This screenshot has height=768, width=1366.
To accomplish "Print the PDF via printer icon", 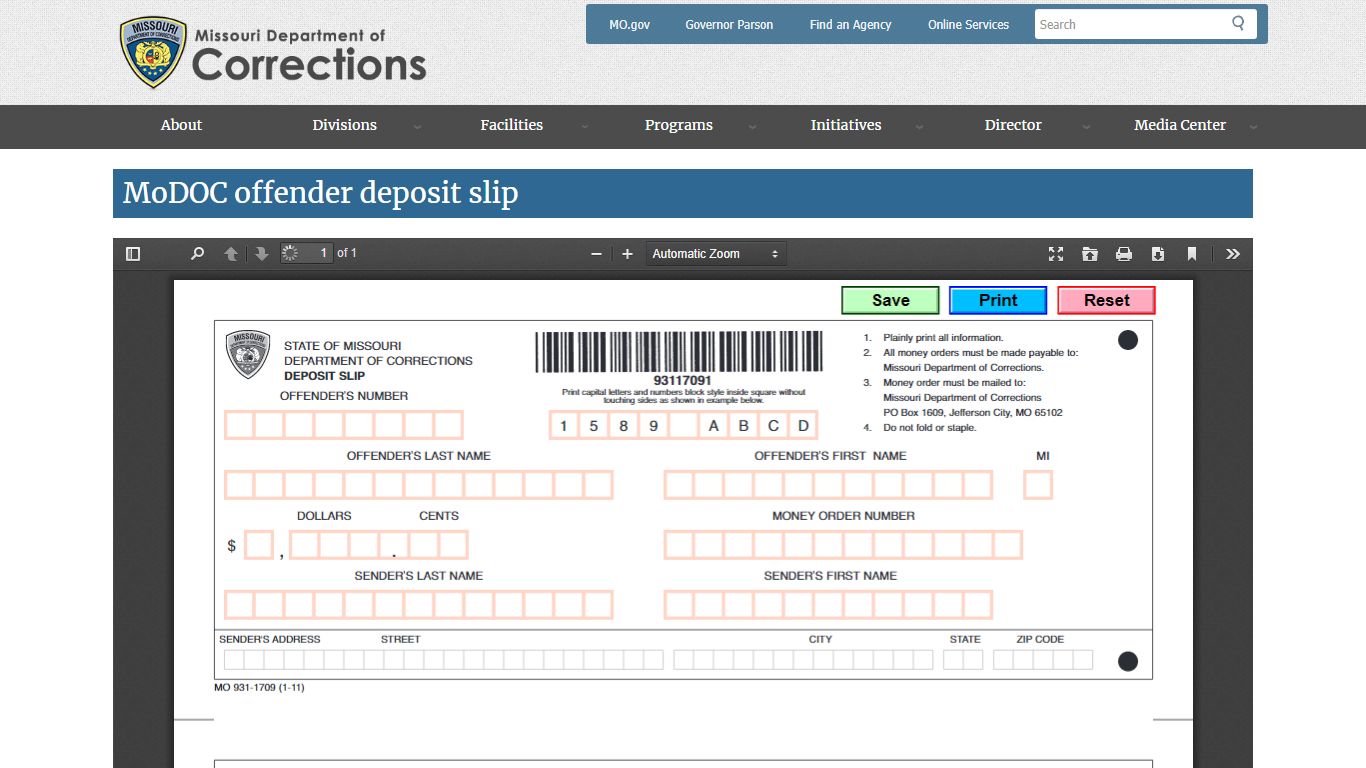I will tap(1124, 254).
